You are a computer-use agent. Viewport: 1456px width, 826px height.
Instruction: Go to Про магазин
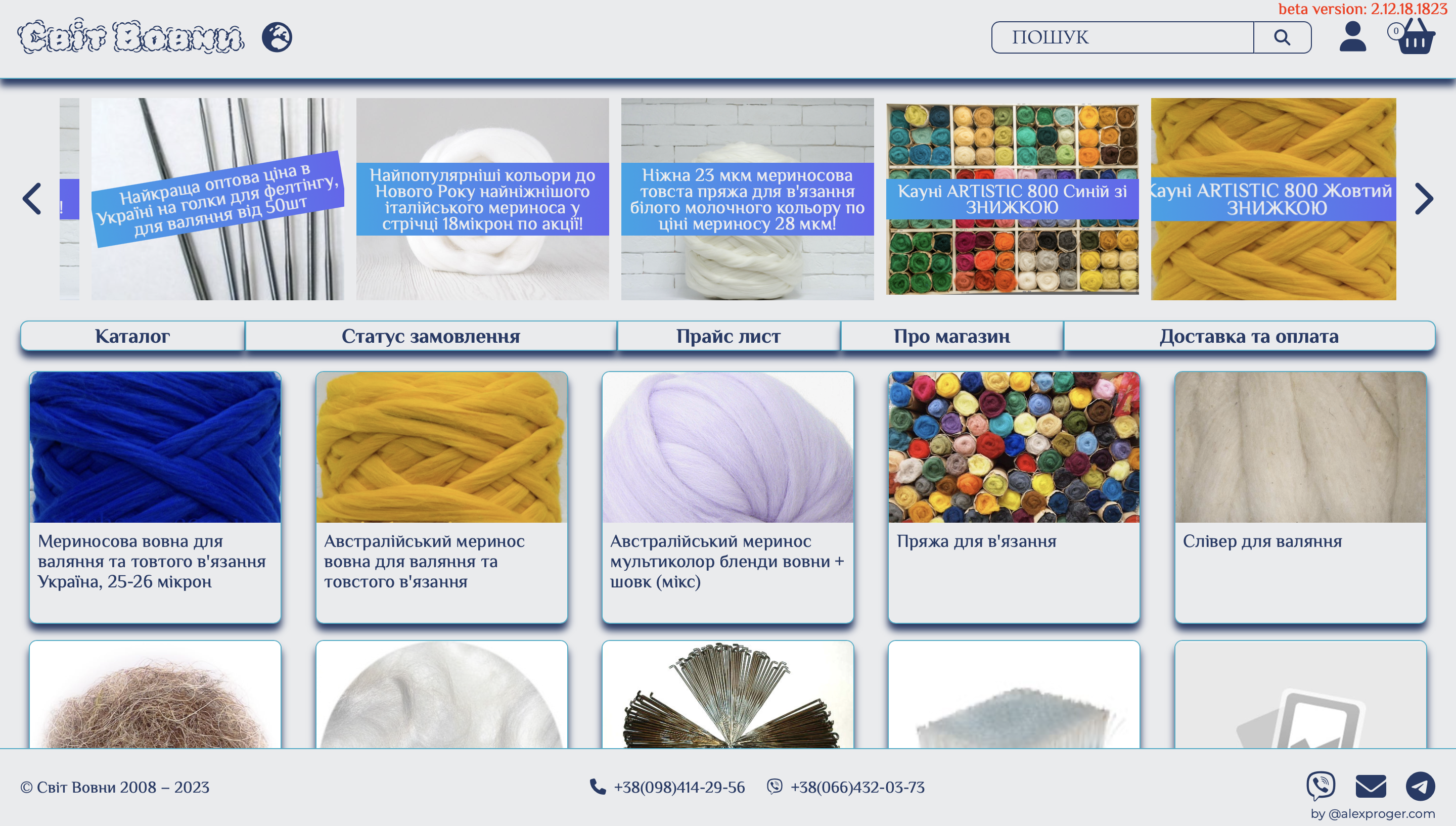[952, 336]
